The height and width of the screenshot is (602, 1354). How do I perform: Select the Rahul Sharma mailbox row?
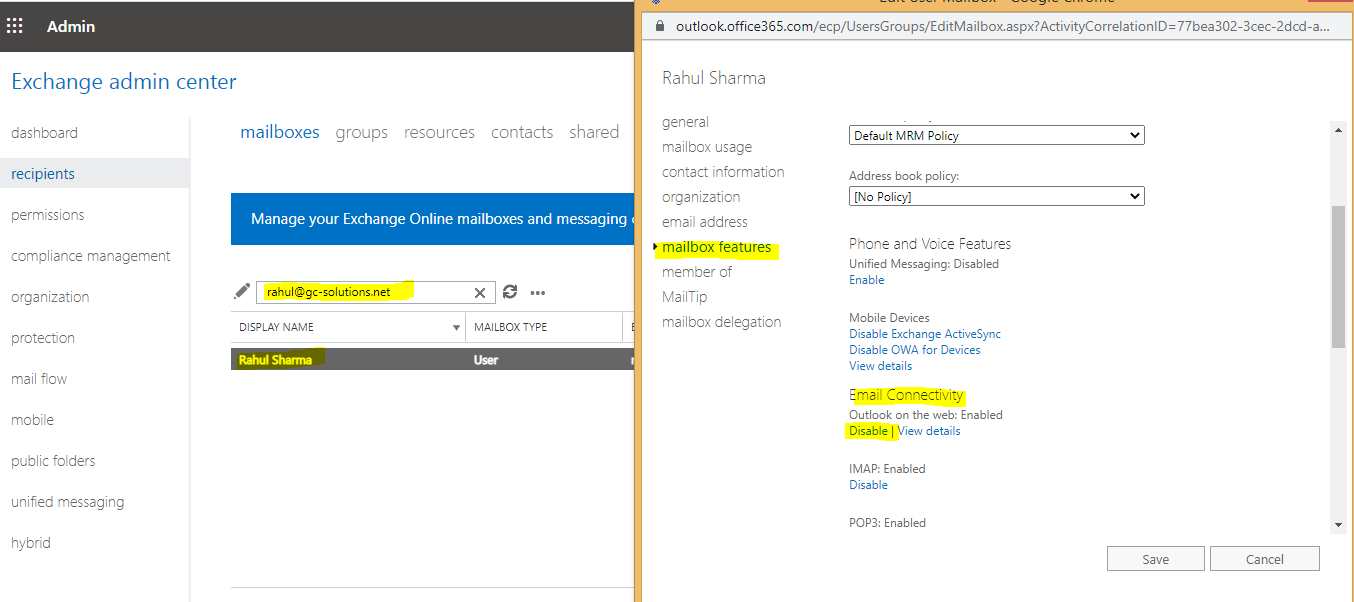click(432, 359)
